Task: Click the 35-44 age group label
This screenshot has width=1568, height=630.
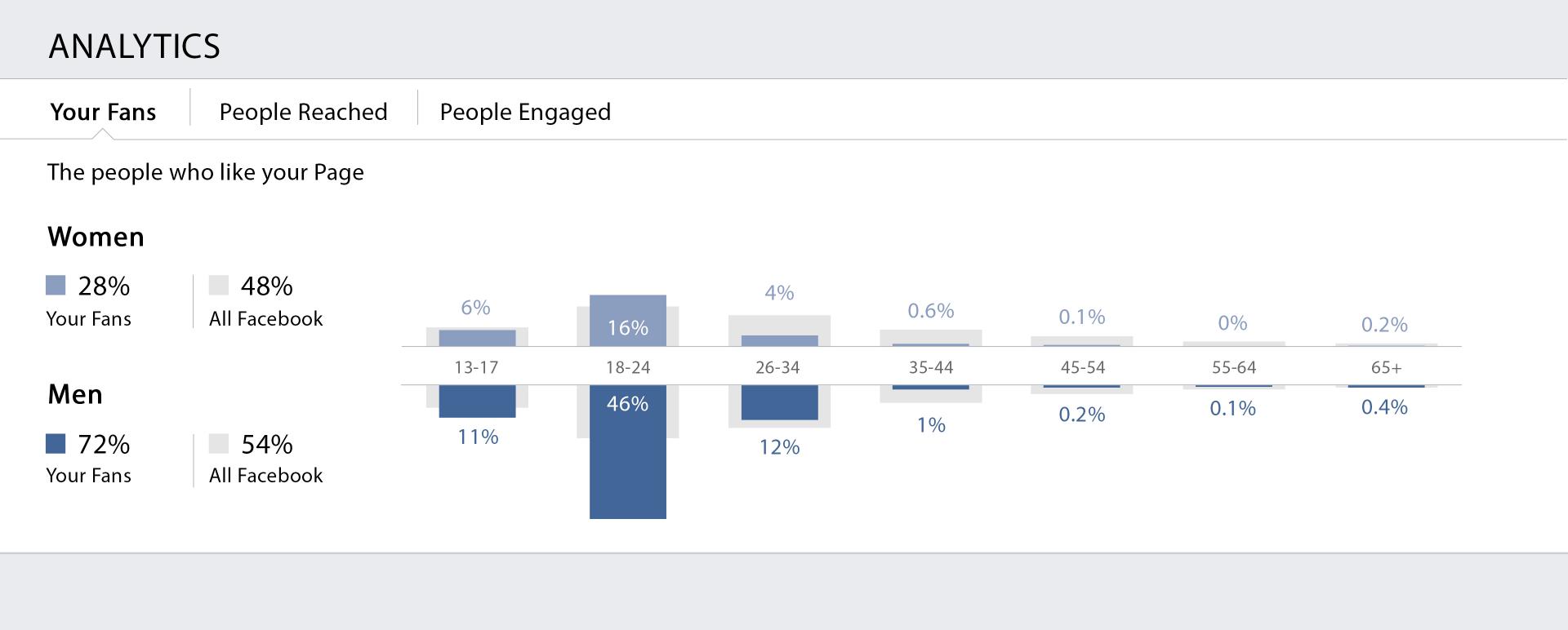Action: 931,367
